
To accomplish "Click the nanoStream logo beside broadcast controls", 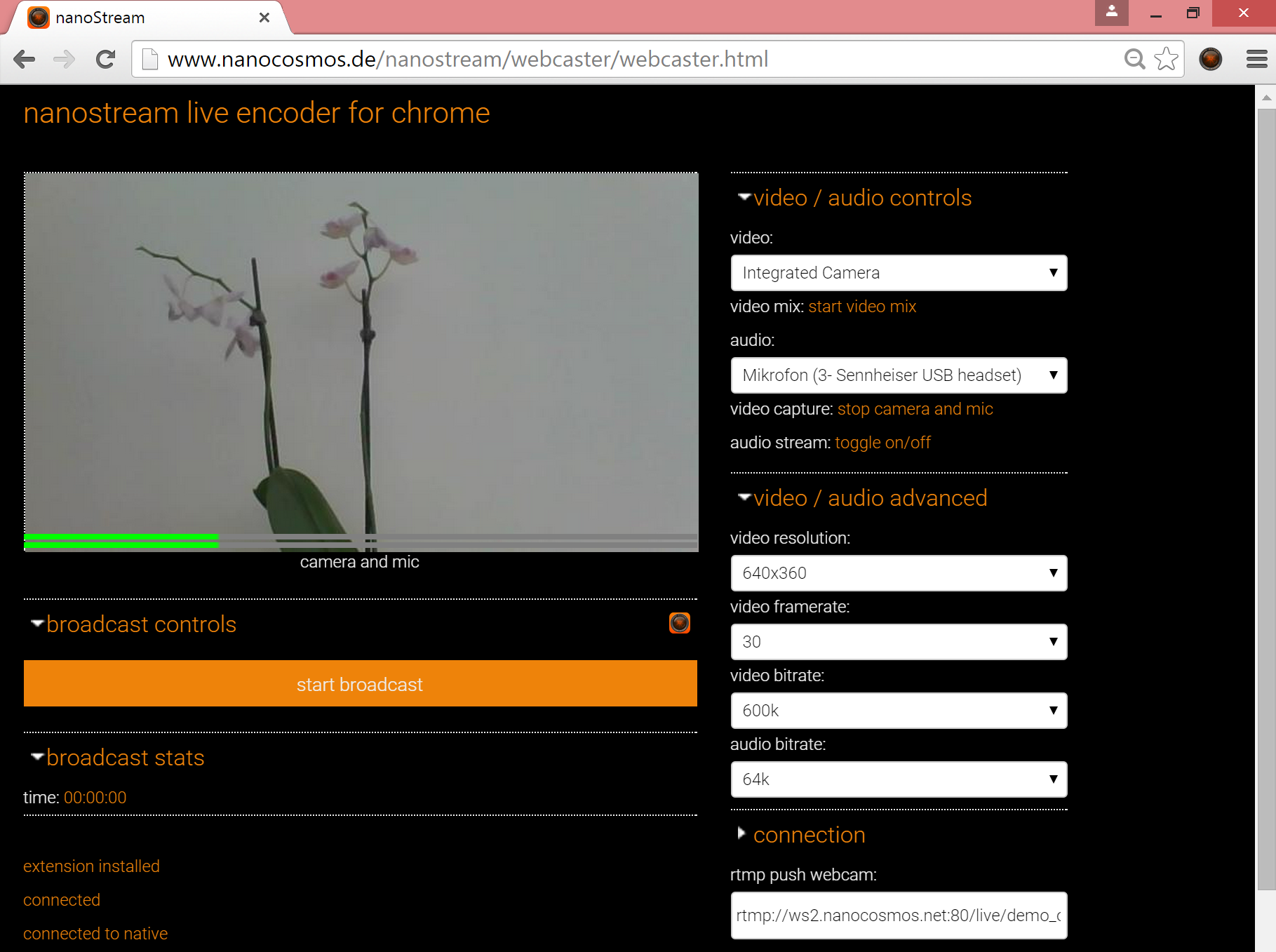I will click(x=679, y=623).
